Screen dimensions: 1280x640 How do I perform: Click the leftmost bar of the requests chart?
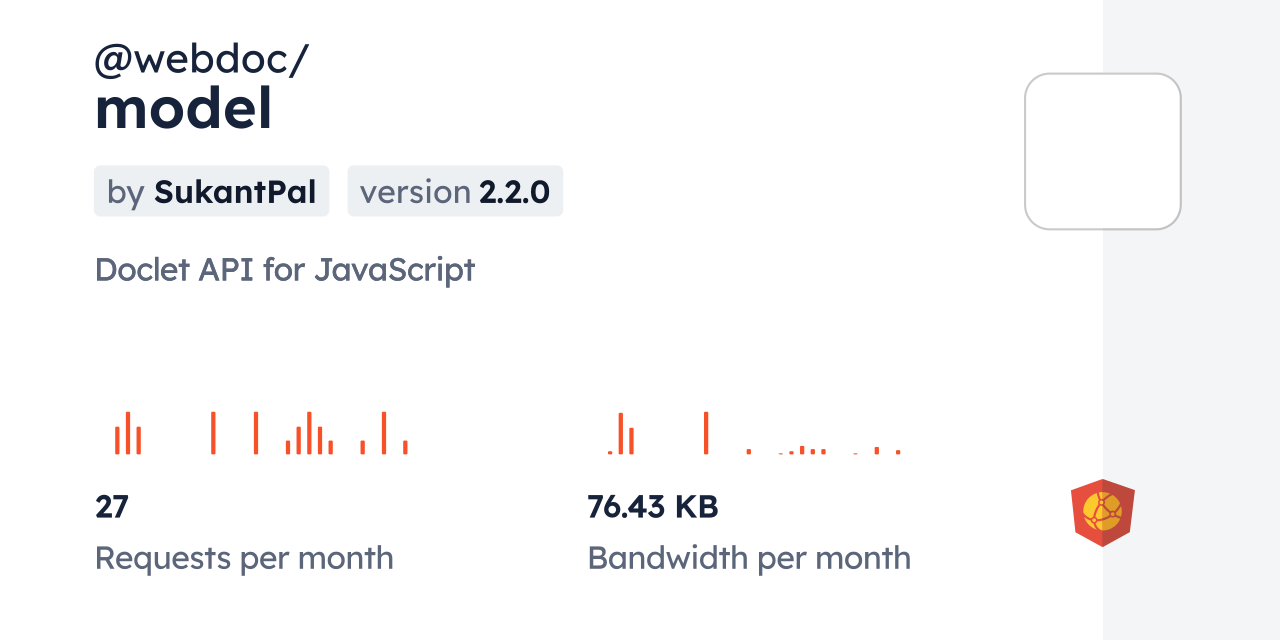[117, 441]
